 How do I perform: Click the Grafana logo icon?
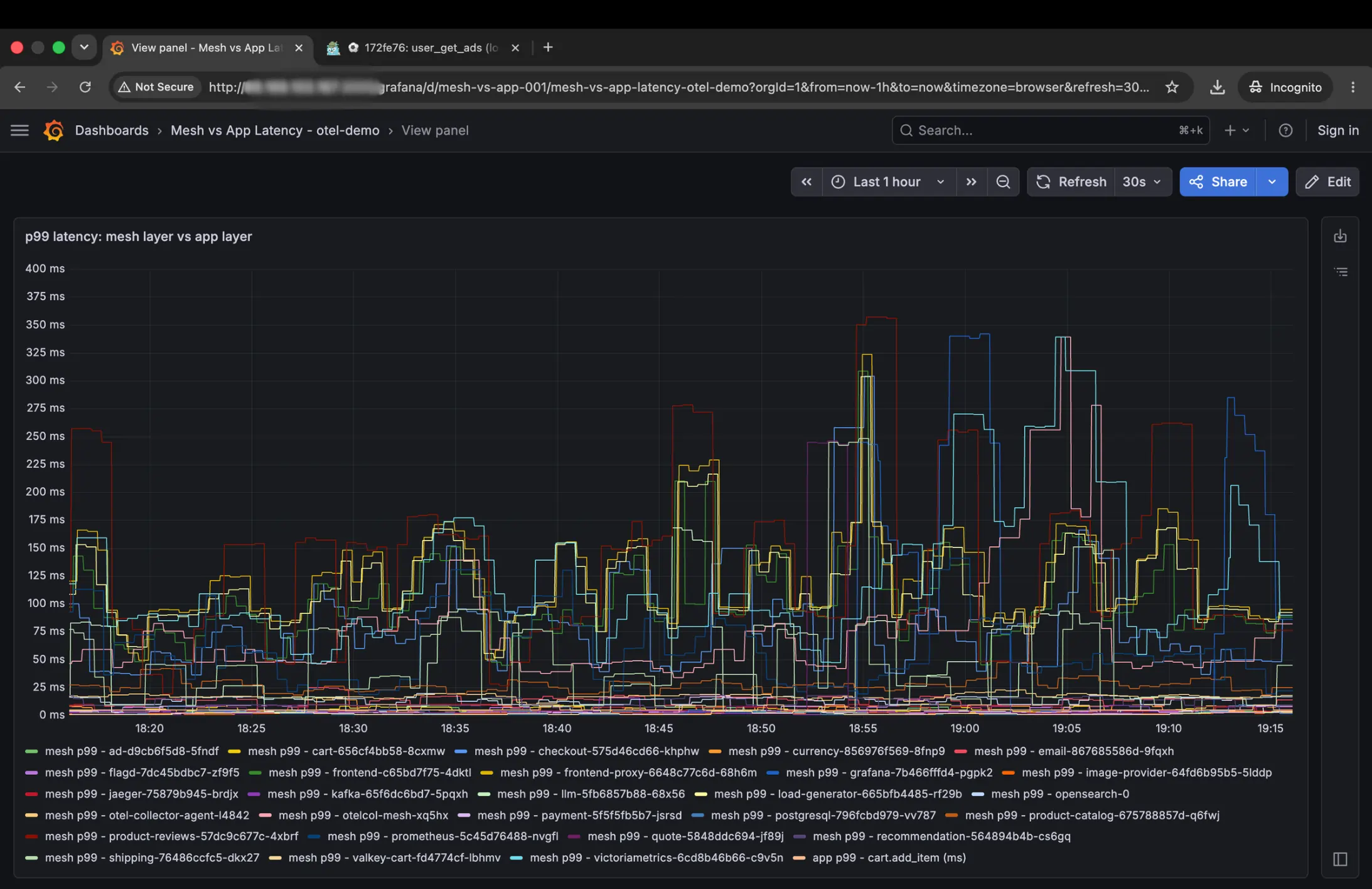53,131
